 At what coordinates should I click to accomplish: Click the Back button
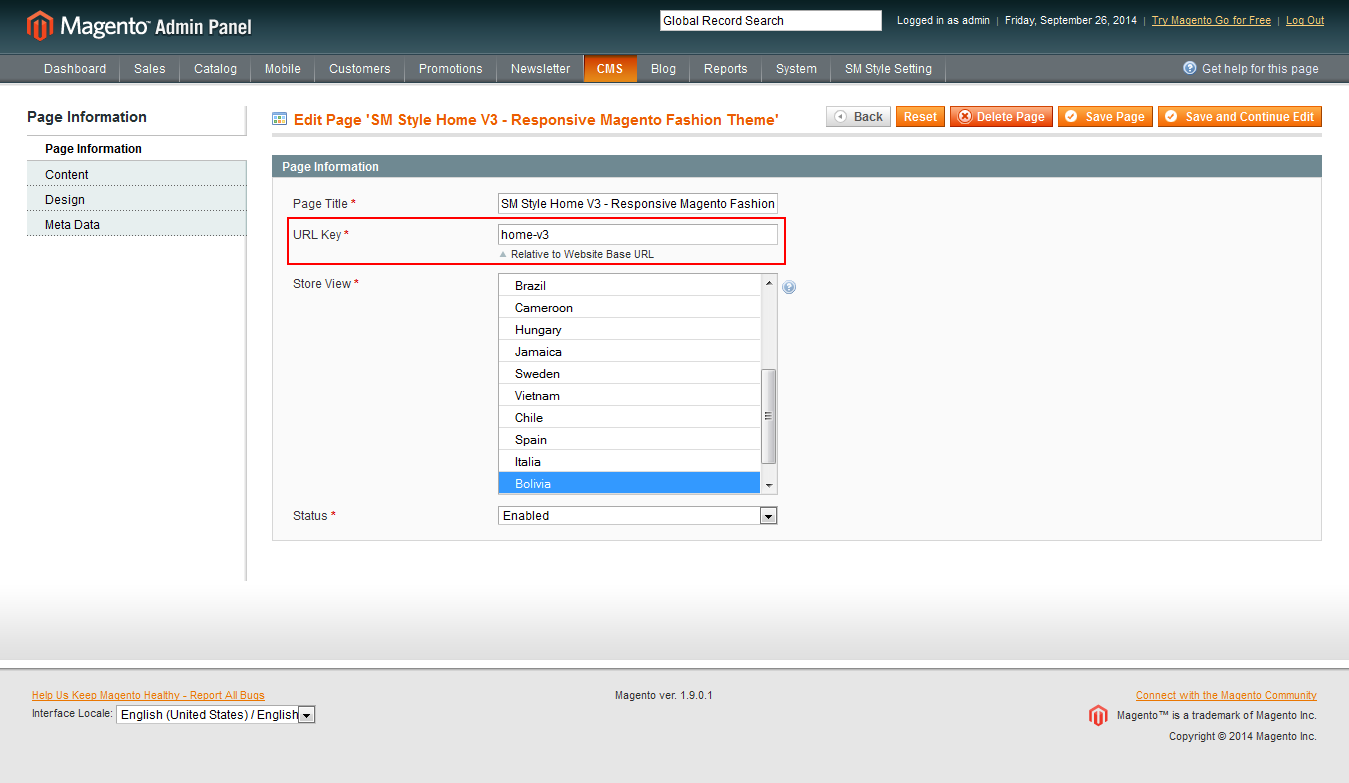[858, 117]
